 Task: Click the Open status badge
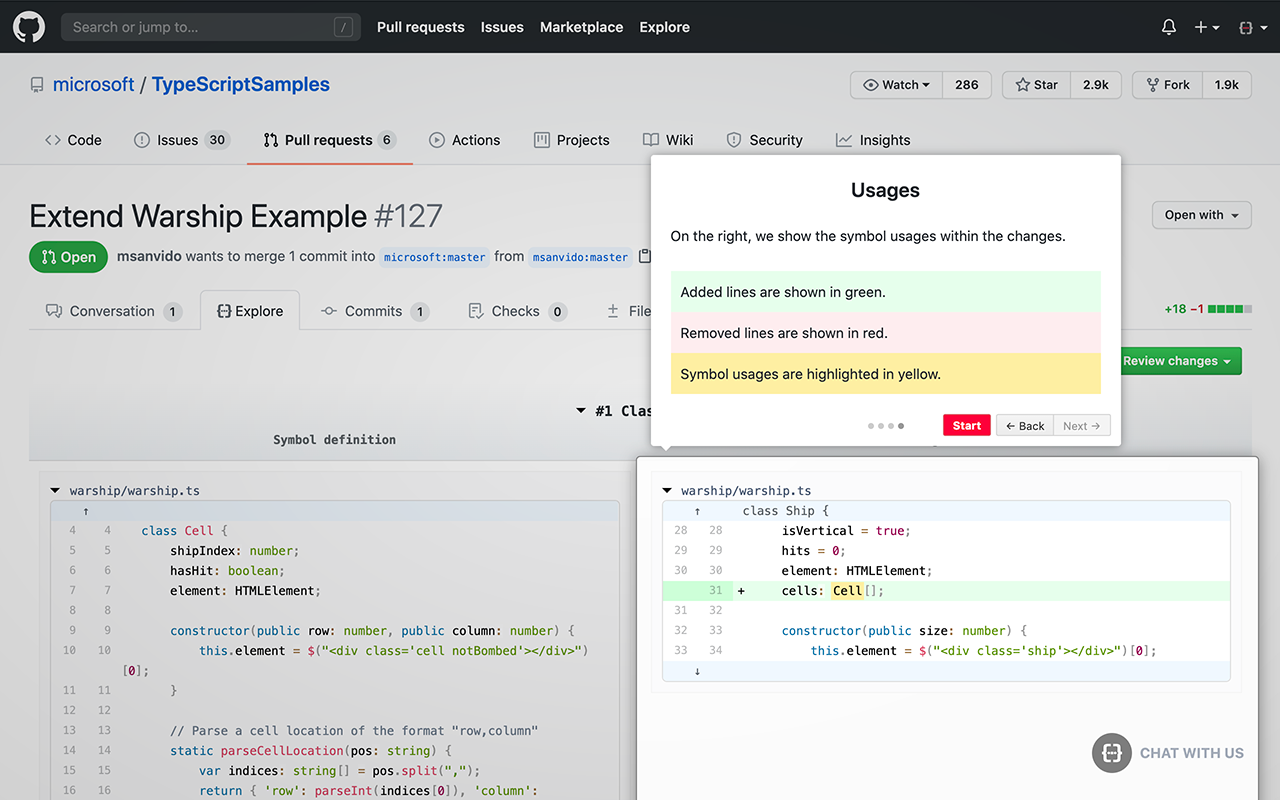pyautogui.click(x=69, y=257)
